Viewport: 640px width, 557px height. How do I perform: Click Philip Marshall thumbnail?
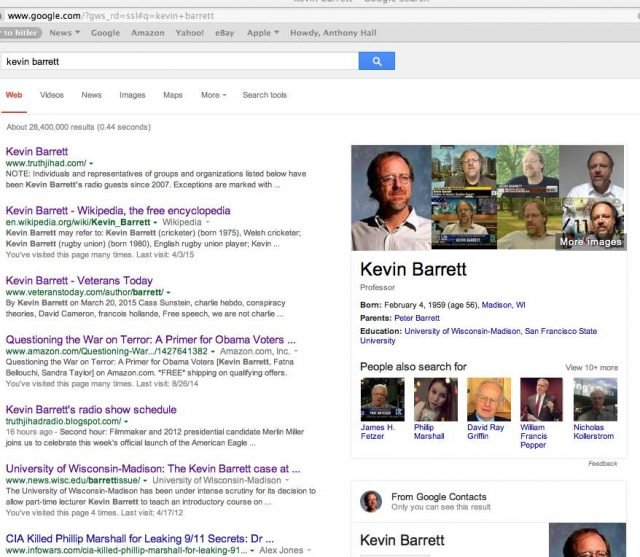(x=436, y=399)
